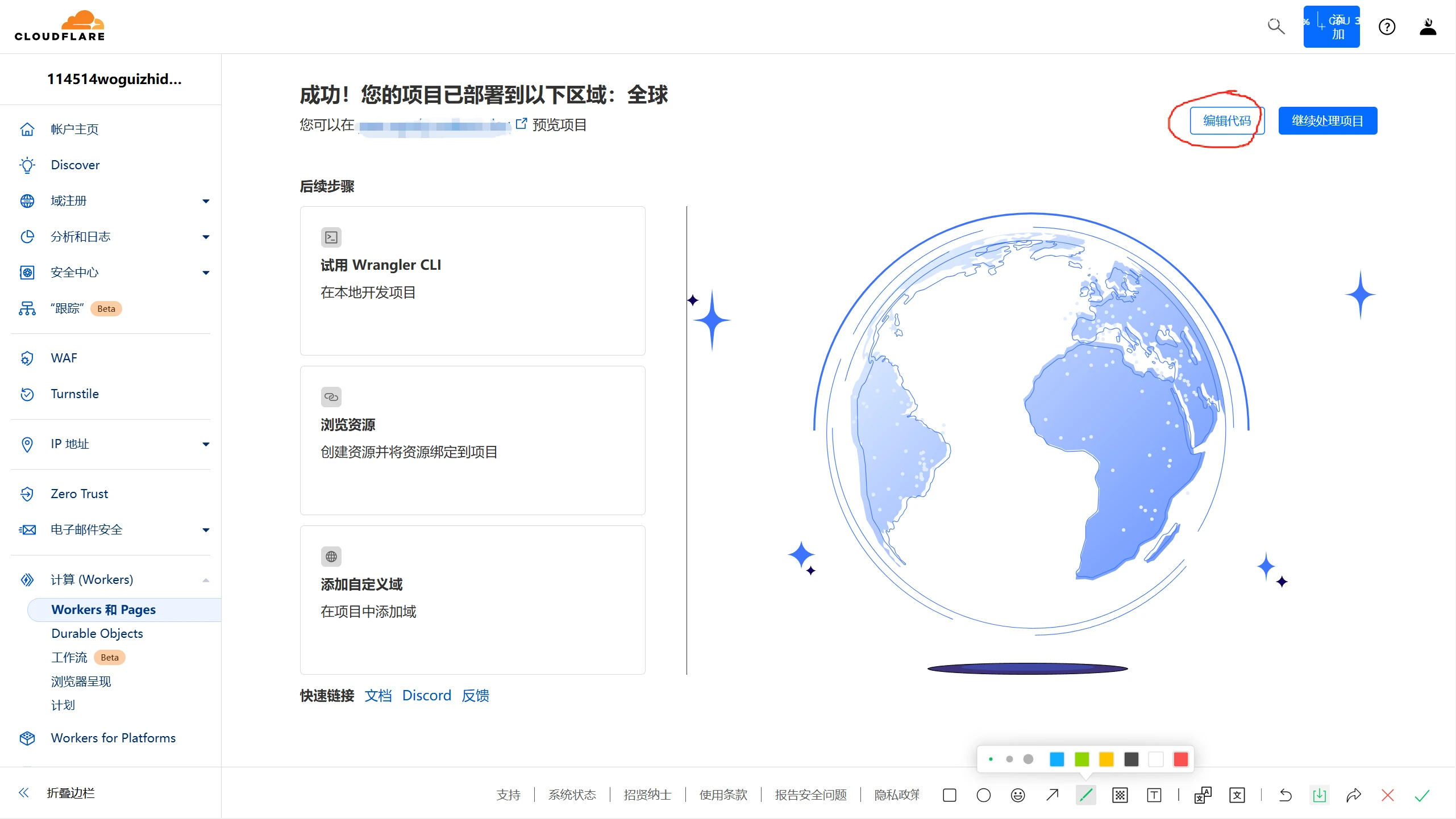Cancel the screenshot with red X
This screenshot has height=819, width=1456.
click(1388, 795)
